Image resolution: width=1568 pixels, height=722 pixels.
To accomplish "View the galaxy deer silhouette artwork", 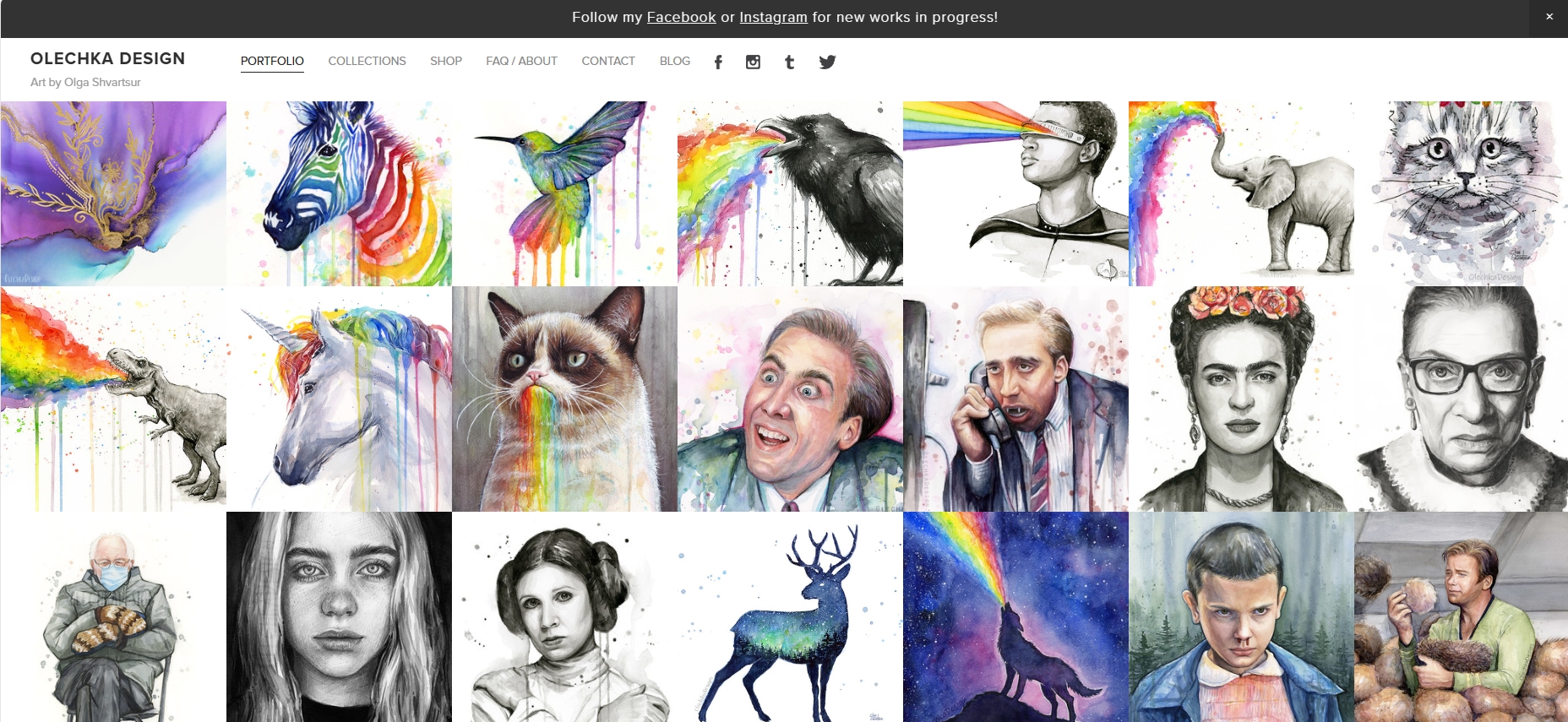I will coord(790,616).
